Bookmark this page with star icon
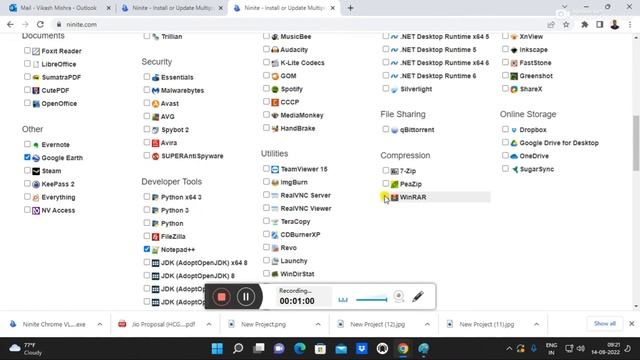This screenshot has width=640, height=360. pyautogui.click(x=566, y=24)
